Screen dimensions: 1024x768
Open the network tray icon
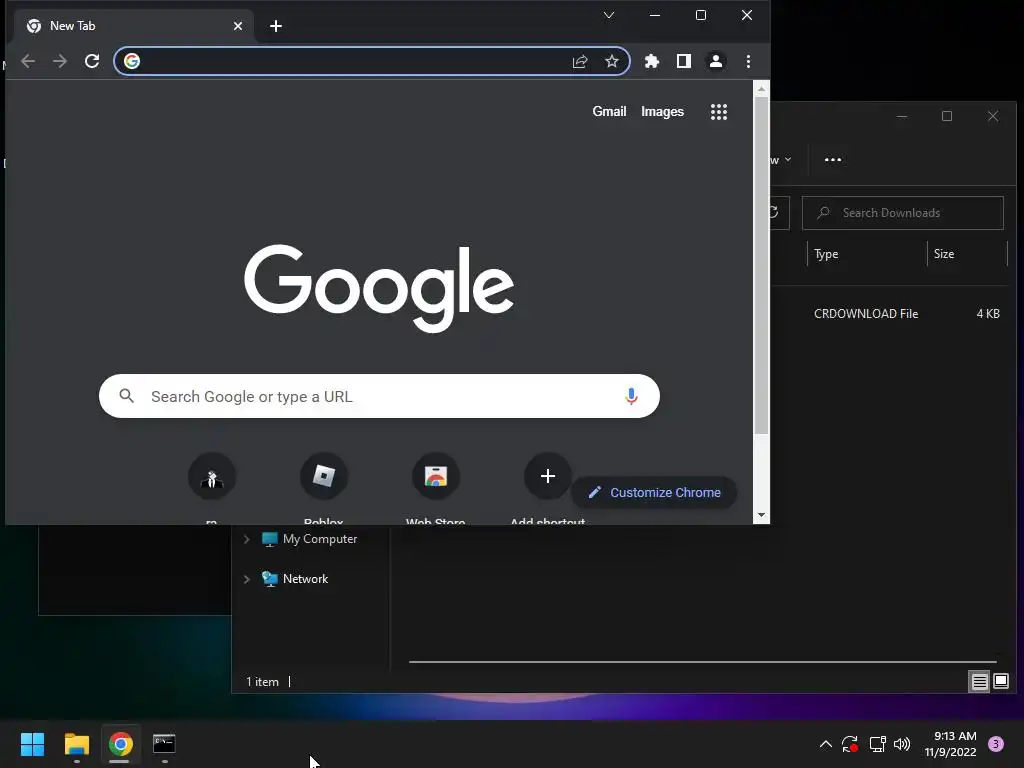(878, 744)
